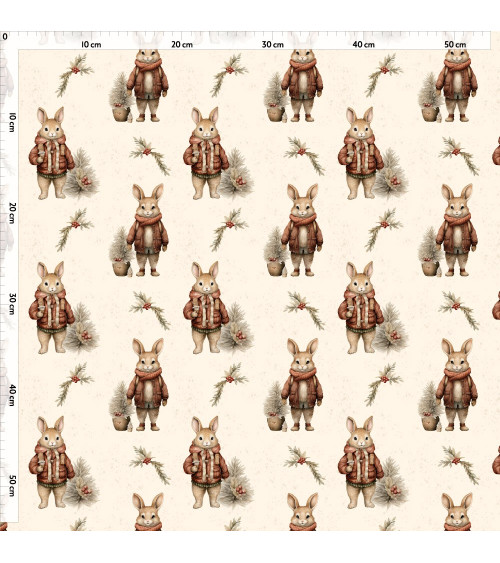Click the 50 cm label on left ruler

click(12, 486)
